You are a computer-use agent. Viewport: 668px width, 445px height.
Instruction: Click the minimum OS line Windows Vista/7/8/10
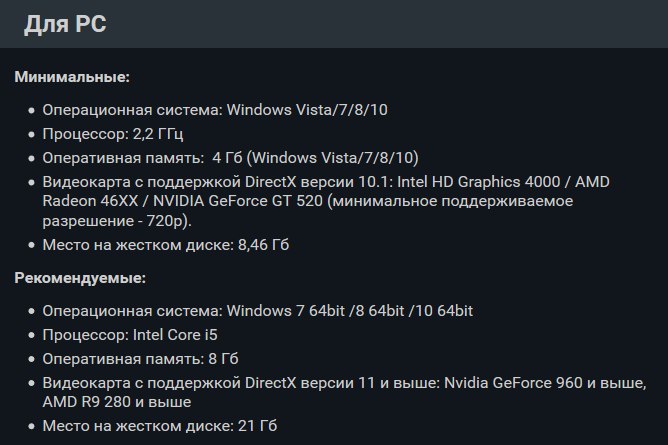click(x=215, y=110)
